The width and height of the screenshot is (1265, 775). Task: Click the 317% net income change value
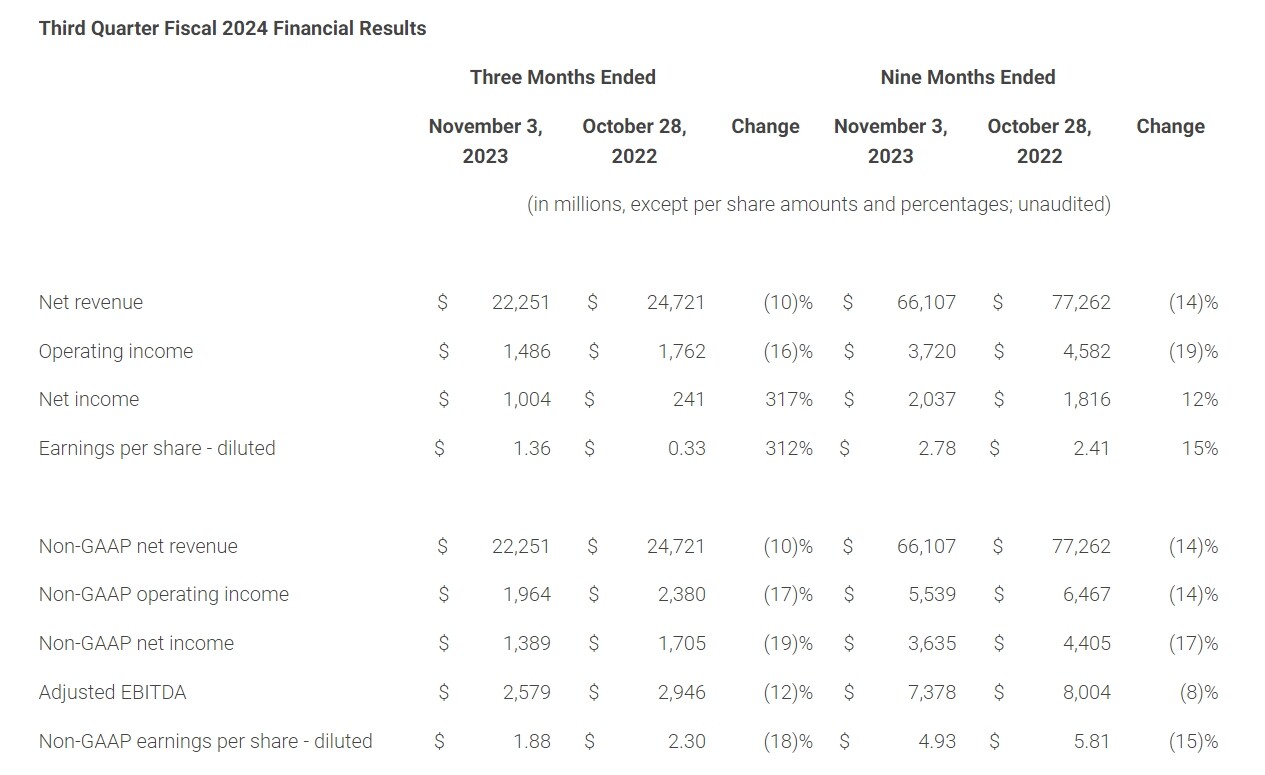coord(789,399)
